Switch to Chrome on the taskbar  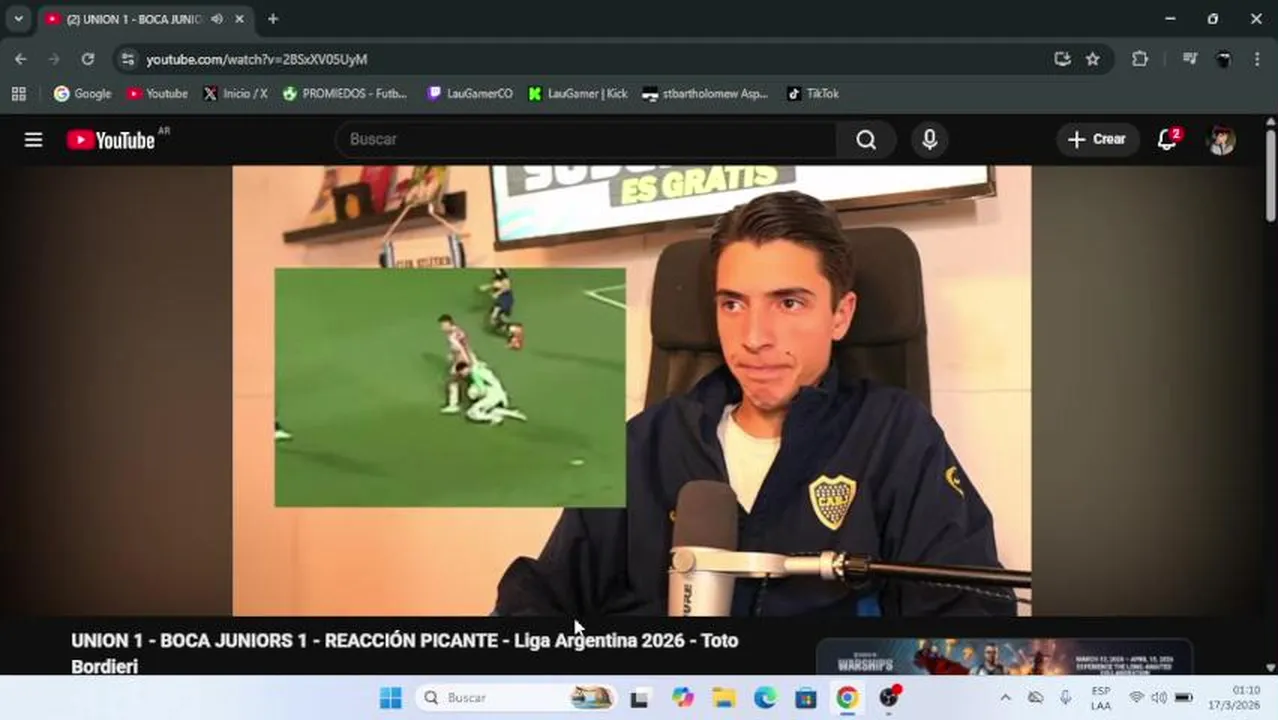(x=847, y=697)
